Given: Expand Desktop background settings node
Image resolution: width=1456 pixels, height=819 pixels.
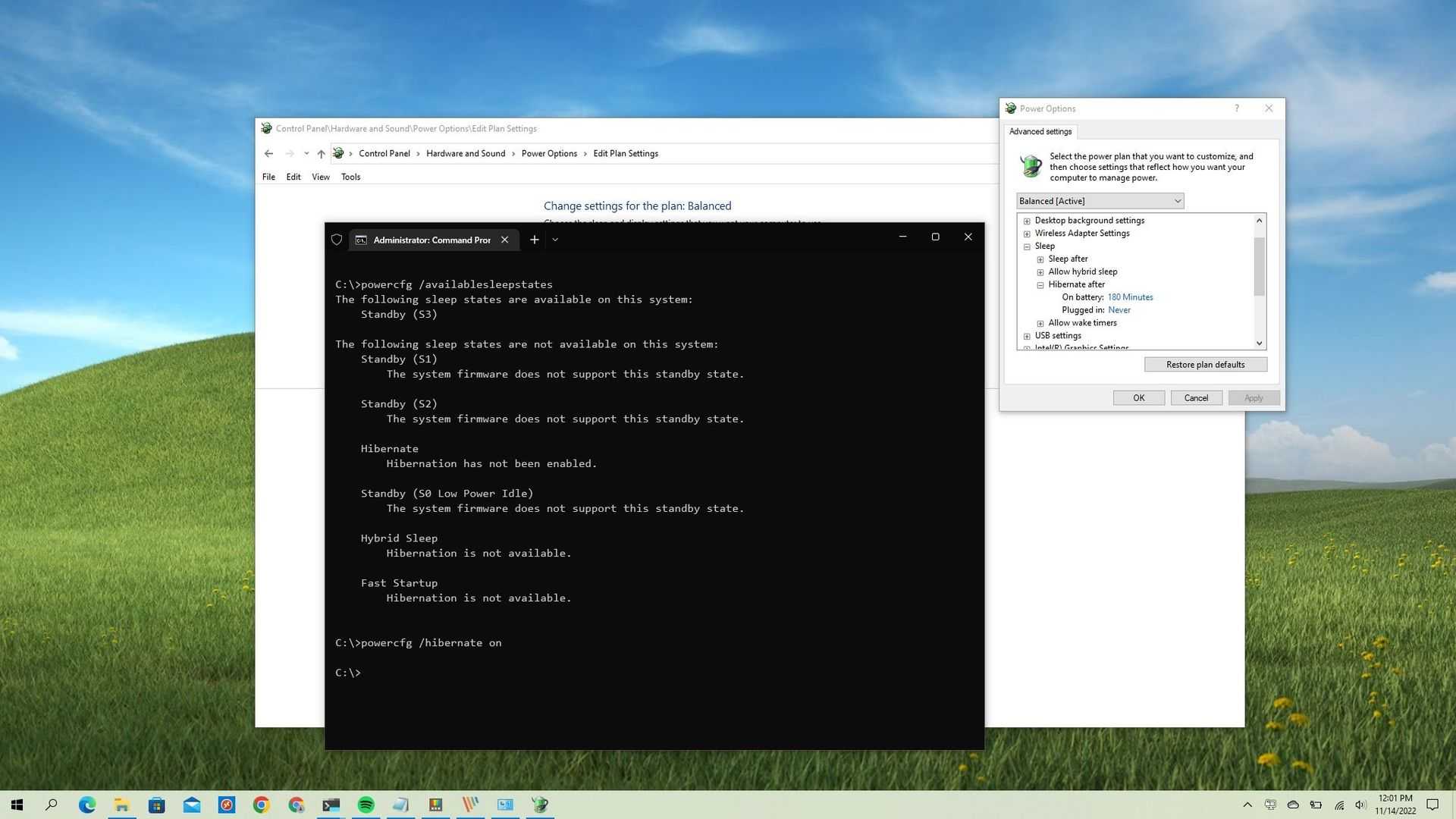Looking at the screenshot, I should tap(1027, 221).
